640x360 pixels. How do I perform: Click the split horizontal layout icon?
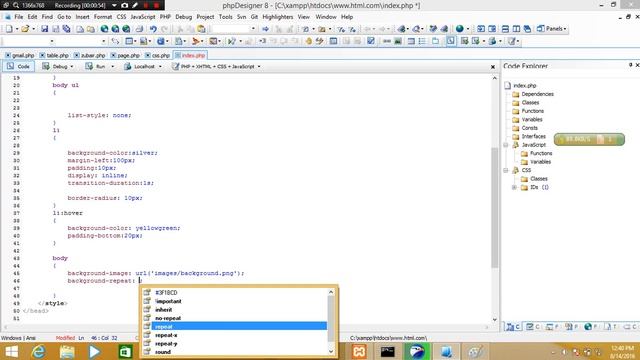click(x=505, y=29)
